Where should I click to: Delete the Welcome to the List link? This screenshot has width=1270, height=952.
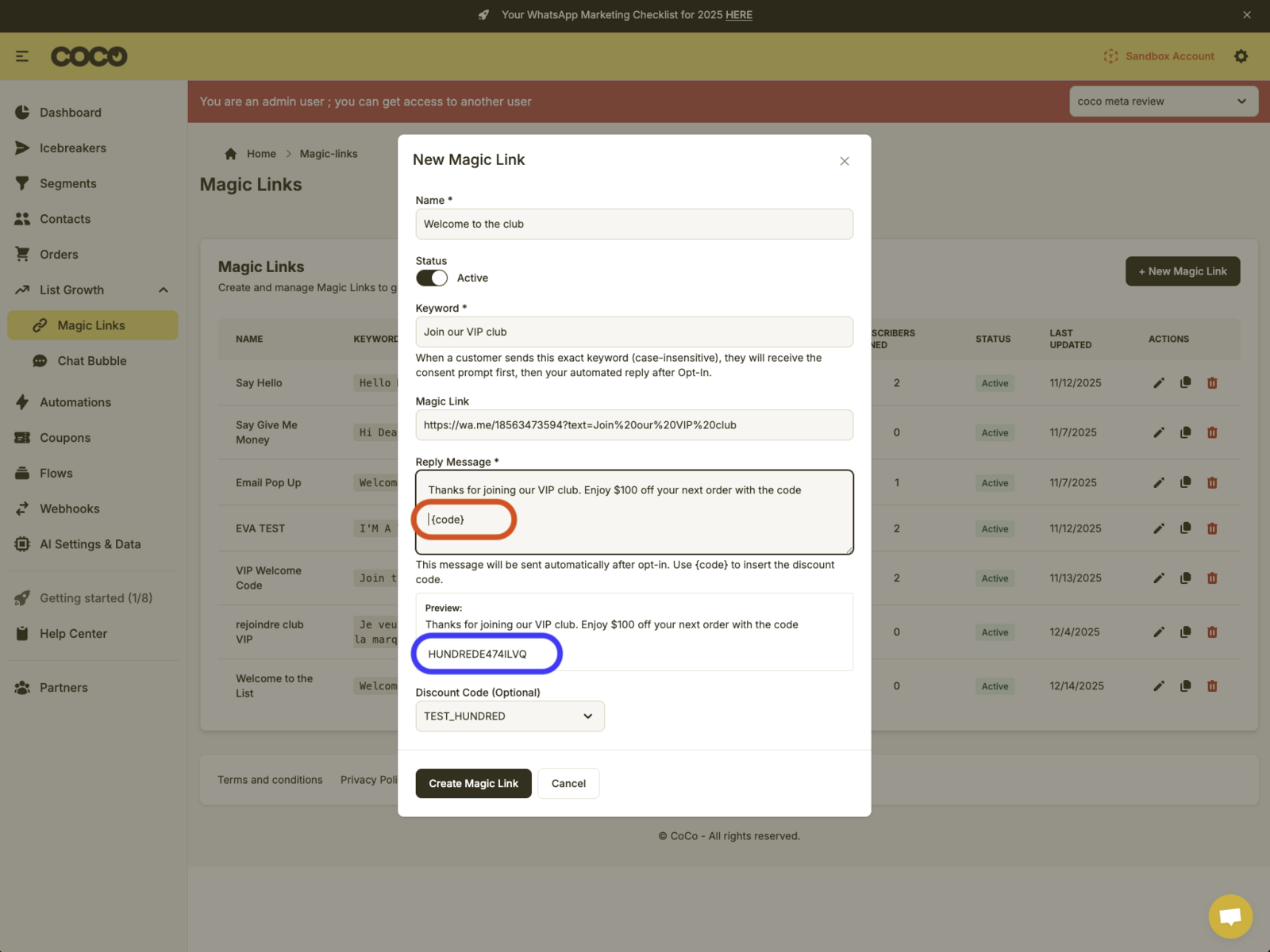pos(1212,686)
